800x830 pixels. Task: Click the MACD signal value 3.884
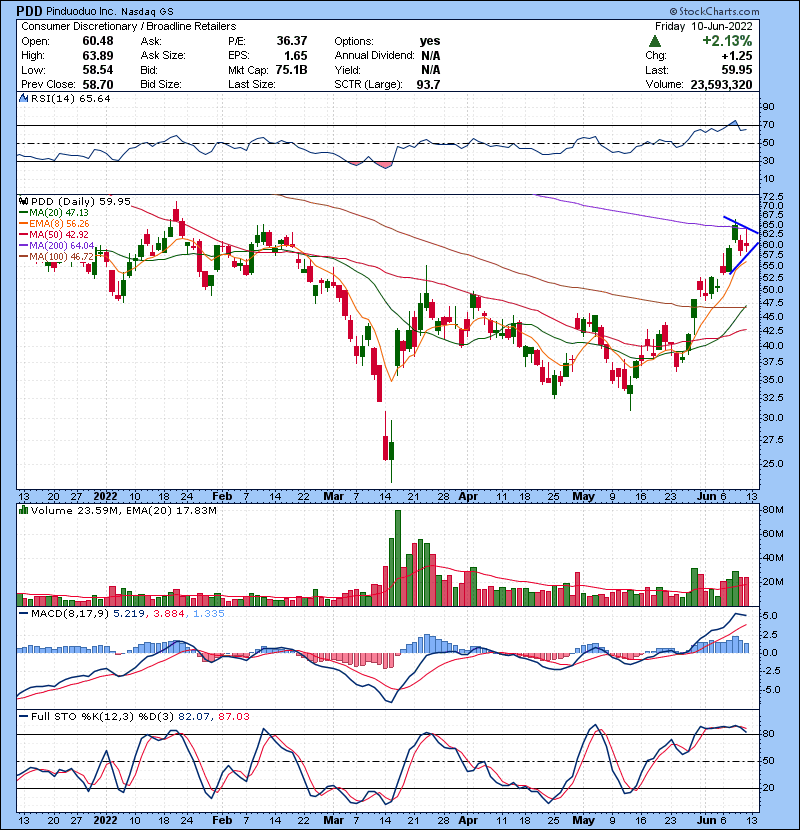[169, 614]
